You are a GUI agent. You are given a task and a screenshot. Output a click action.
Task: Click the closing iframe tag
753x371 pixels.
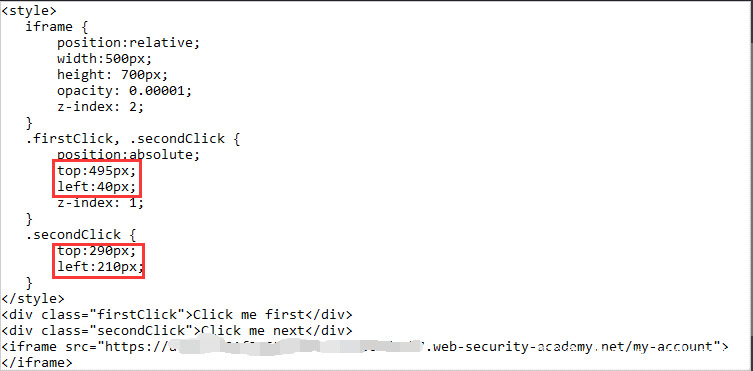tap(37, 362)
